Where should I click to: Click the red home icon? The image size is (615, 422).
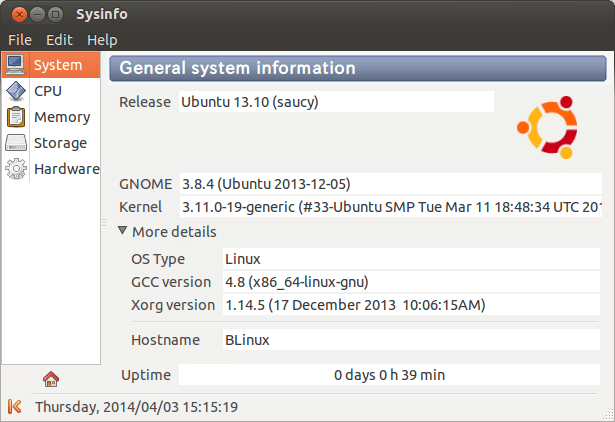(x=51, y=378)
